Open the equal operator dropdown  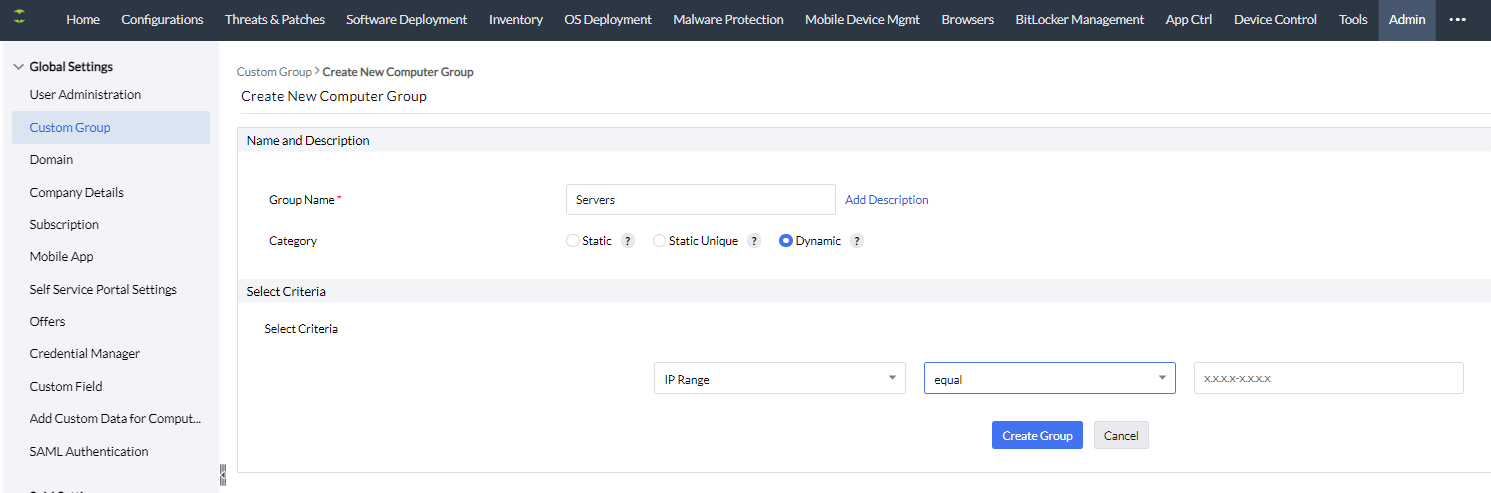[1049, 379]
